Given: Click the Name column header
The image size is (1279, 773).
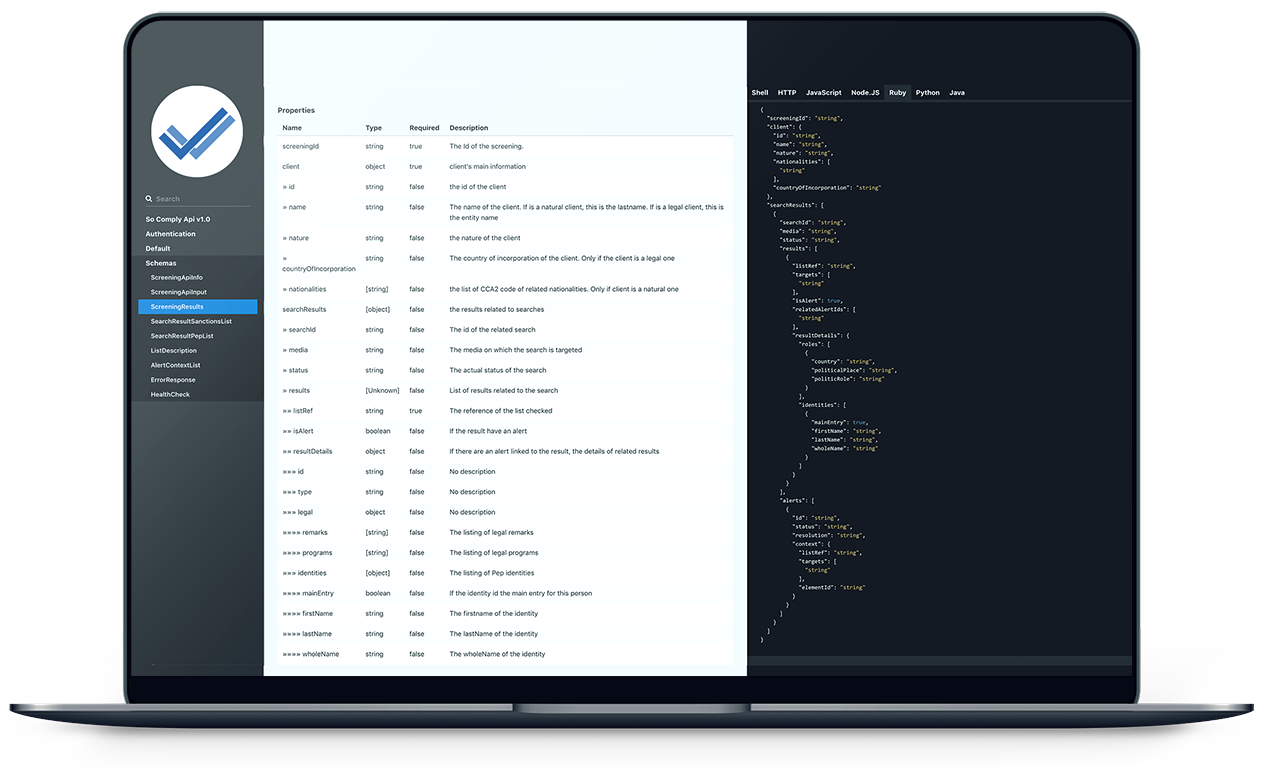Looking at the screenshot, I should (x=292, y=128).
